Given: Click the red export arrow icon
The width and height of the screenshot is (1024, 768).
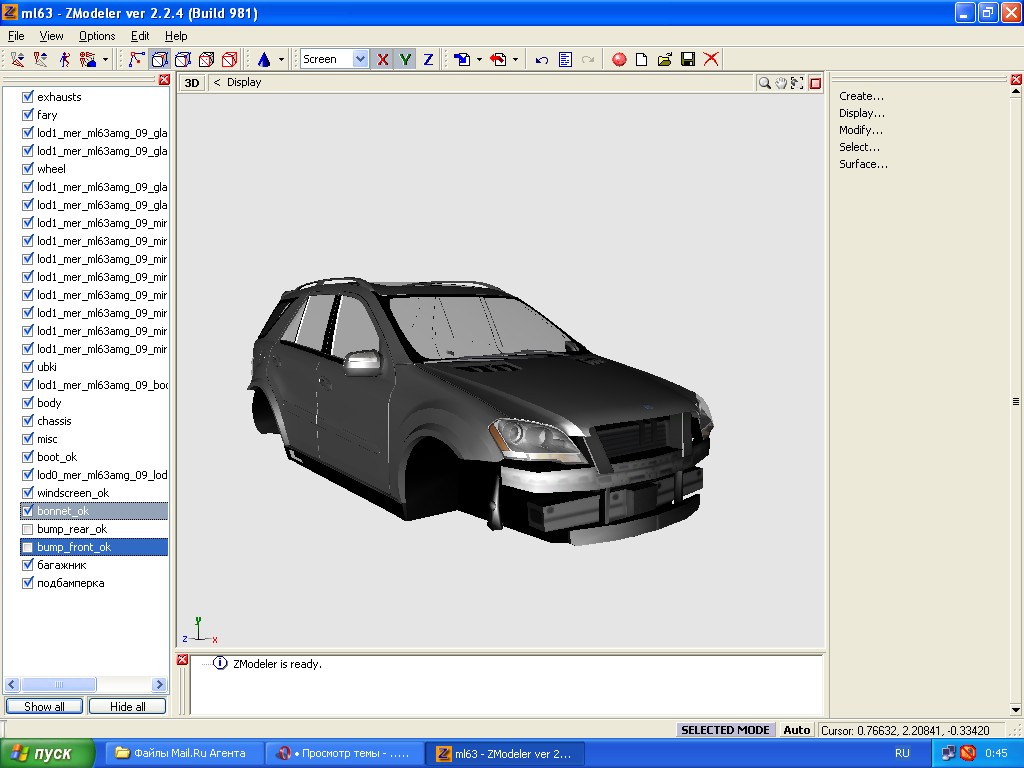Looking at the screenshot, I should point(498,59).
